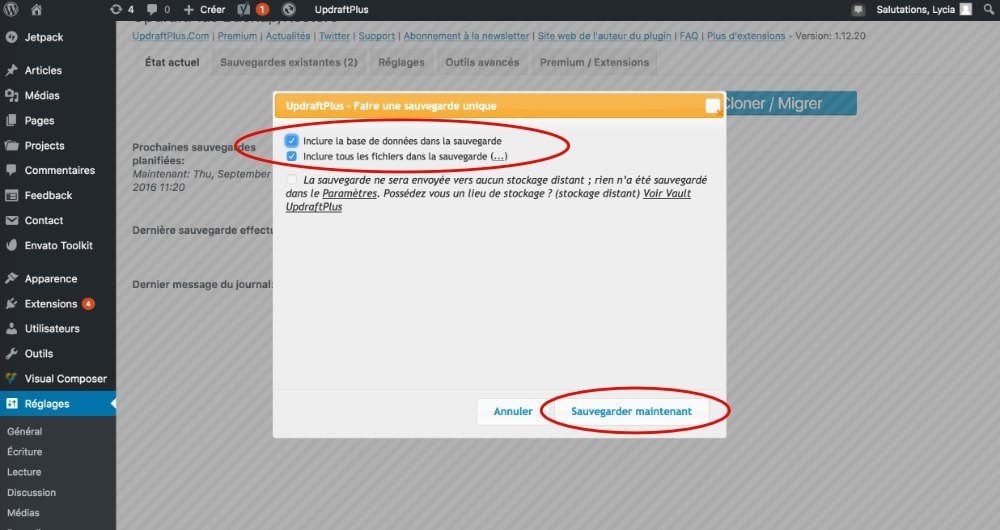1000x530 pixels.
Task: Expand the (...) file options link
Action: tap(499, 157)
